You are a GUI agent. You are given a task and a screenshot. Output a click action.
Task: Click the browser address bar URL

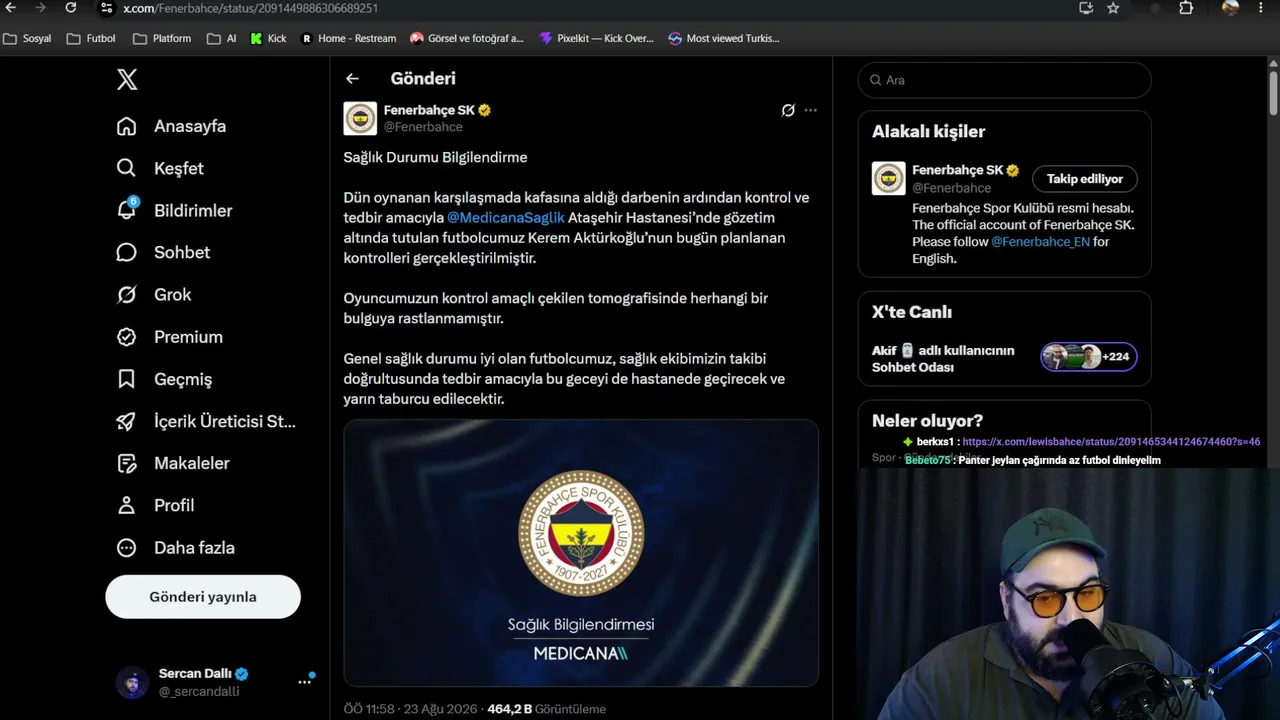[x=250, y=8]
